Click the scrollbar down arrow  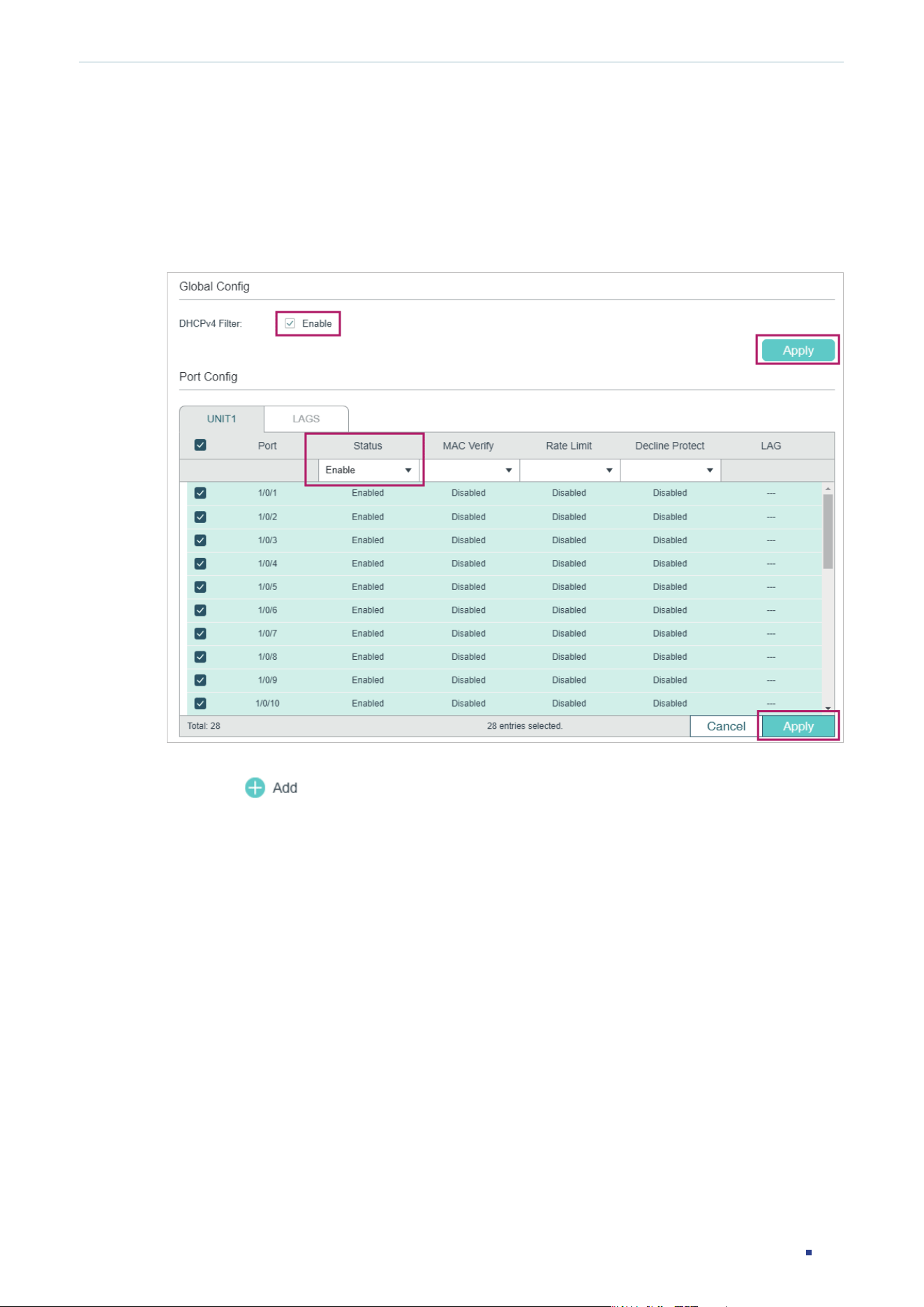[x=828, y=709]
